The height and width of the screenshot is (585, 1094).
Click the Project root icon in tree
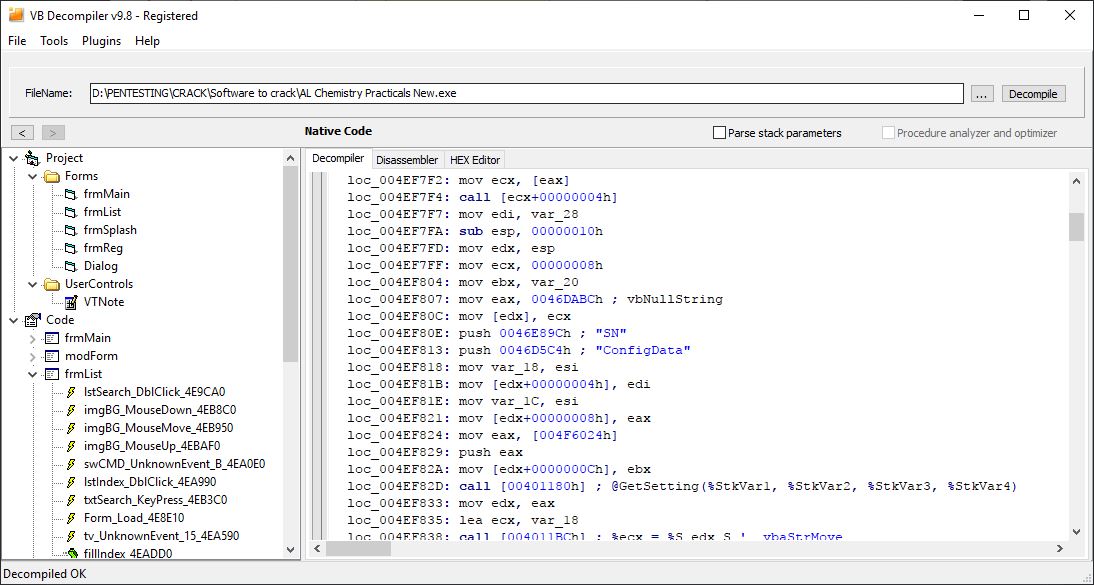[32, 158]
